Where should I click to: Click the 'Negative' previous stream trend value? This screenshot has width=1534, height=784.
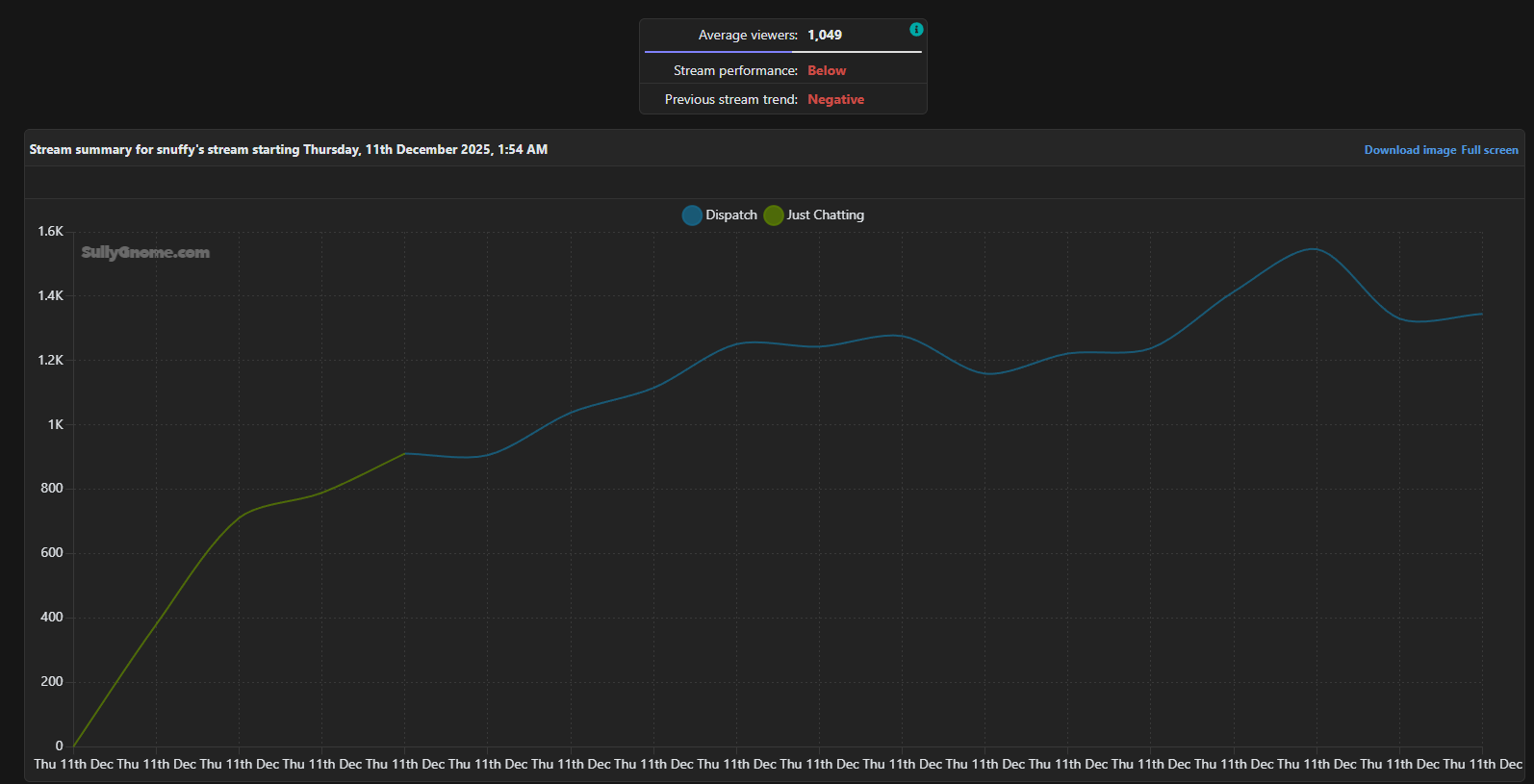coord(835,100)
